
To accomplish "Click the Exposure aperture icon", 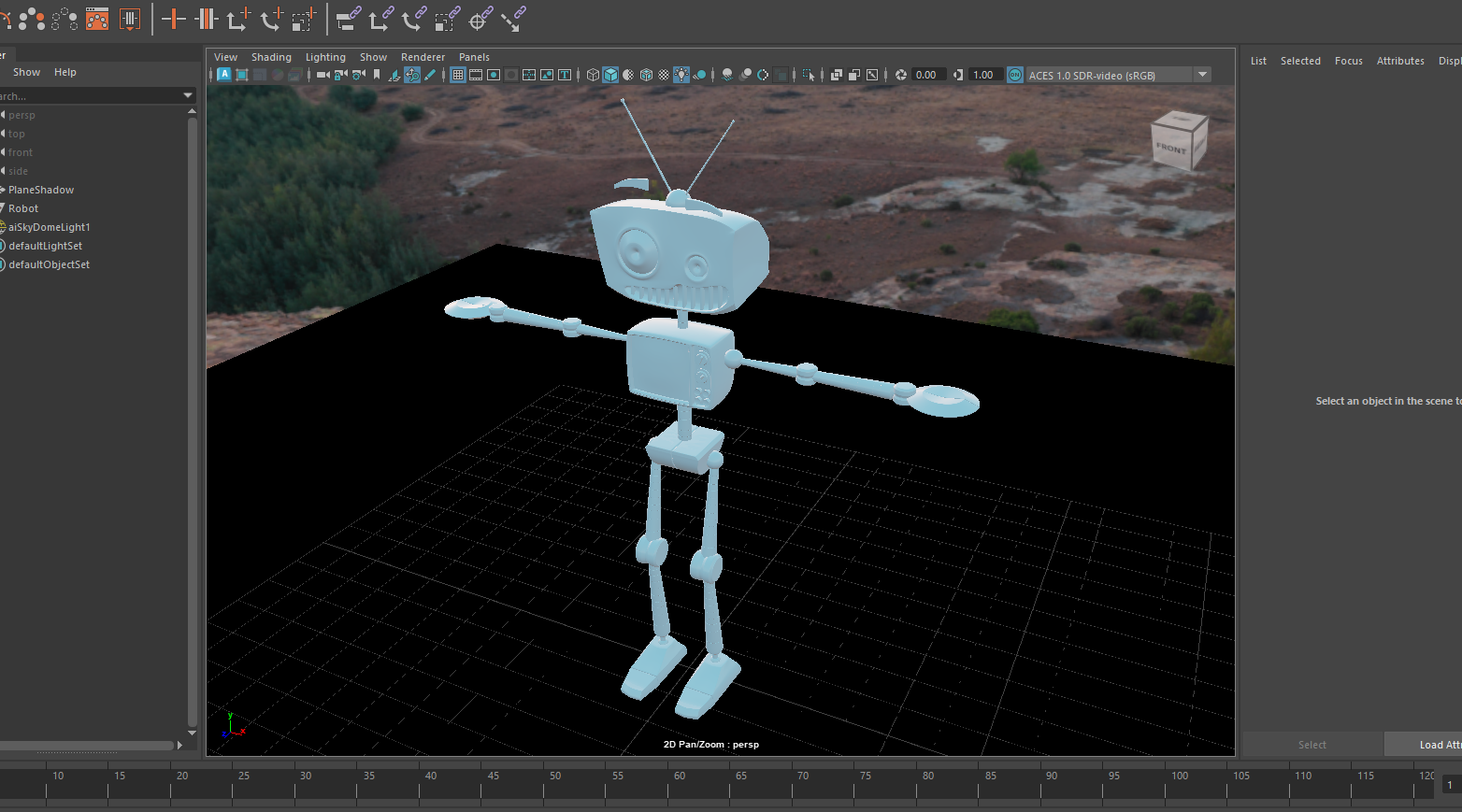I will tap(901, 75).
